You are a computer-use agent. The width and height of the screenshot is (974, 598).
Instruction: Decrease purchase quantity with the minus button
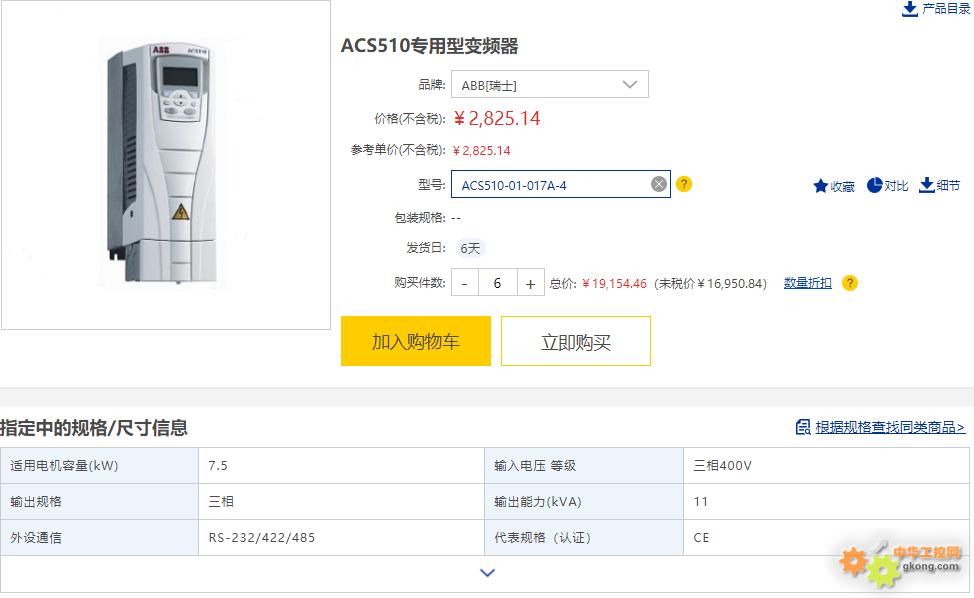pos(465,283)
